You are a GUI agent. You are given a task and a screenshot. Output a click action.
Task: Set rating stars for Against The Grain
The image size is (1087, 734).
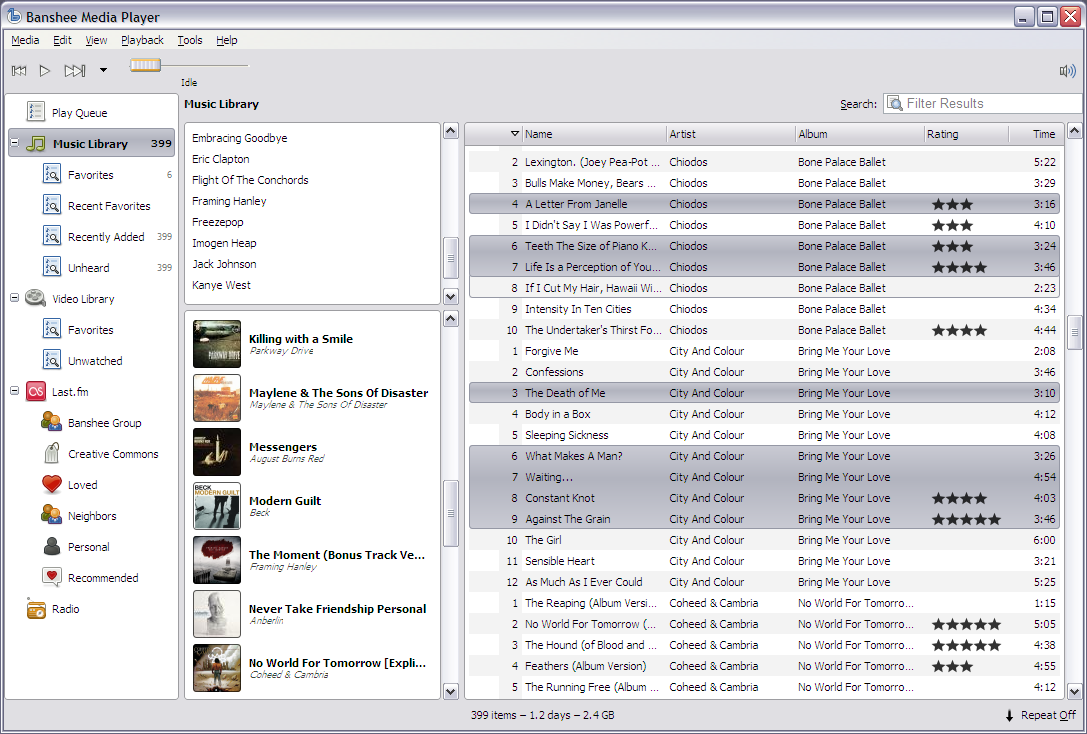(966, 519)
